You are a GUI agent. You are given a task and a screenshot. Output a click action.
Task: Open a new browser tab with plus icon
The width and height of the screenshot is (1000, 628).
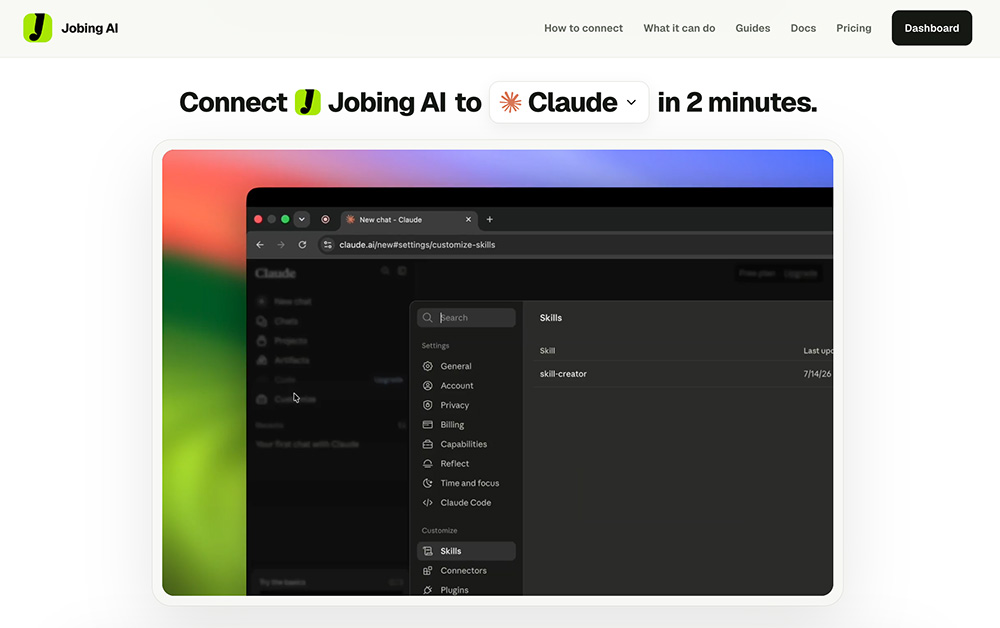[490, 219]
